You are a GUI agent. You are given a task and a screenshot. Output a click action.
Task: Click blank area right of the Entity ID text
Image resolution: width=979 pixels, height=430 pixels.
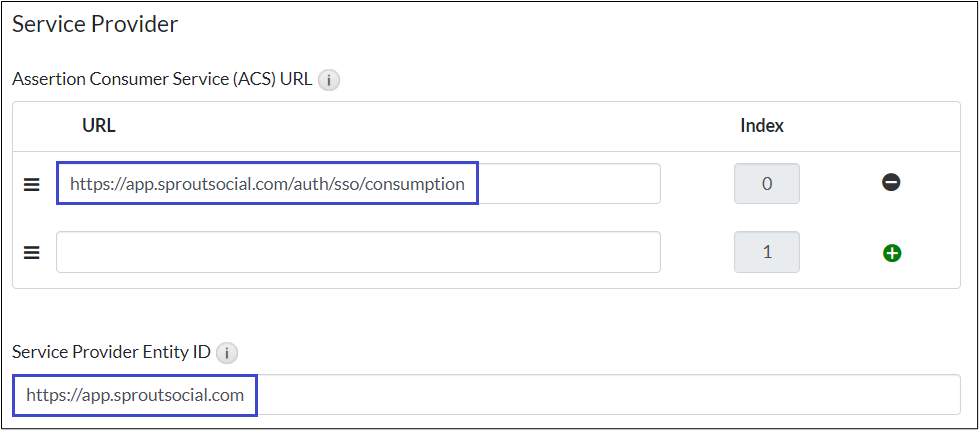600,395
